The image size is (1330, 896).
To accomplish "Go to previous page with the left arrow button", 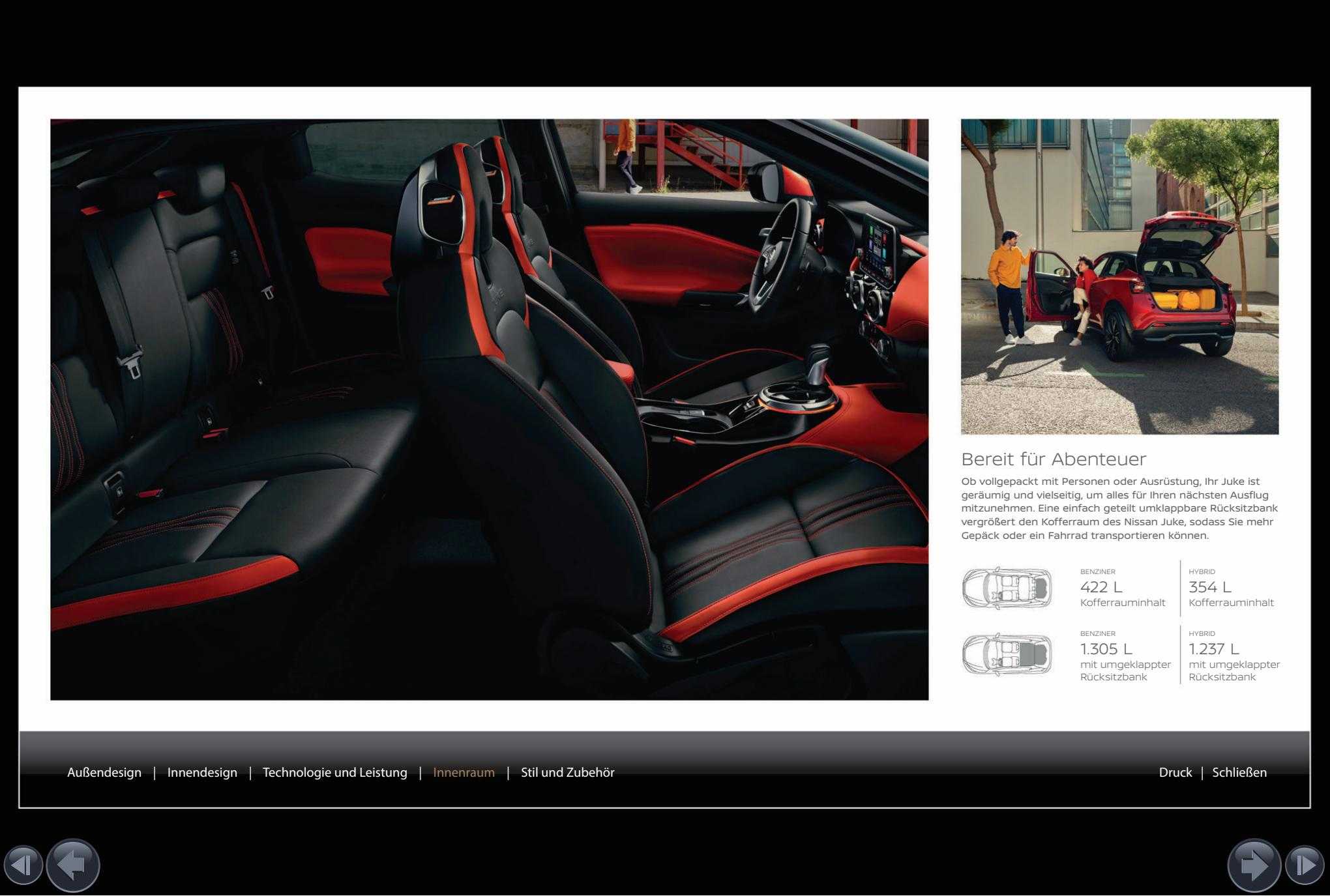I will (x=73, y=865).
